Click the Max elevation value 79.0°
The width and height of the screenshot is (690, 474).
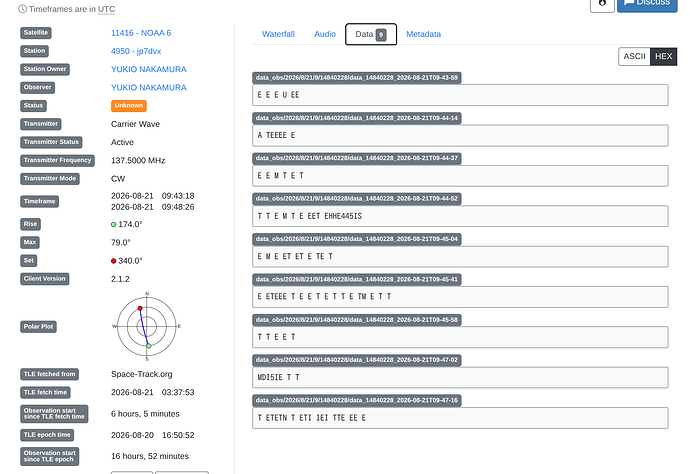pyautogui.click(x=121, y=243)
